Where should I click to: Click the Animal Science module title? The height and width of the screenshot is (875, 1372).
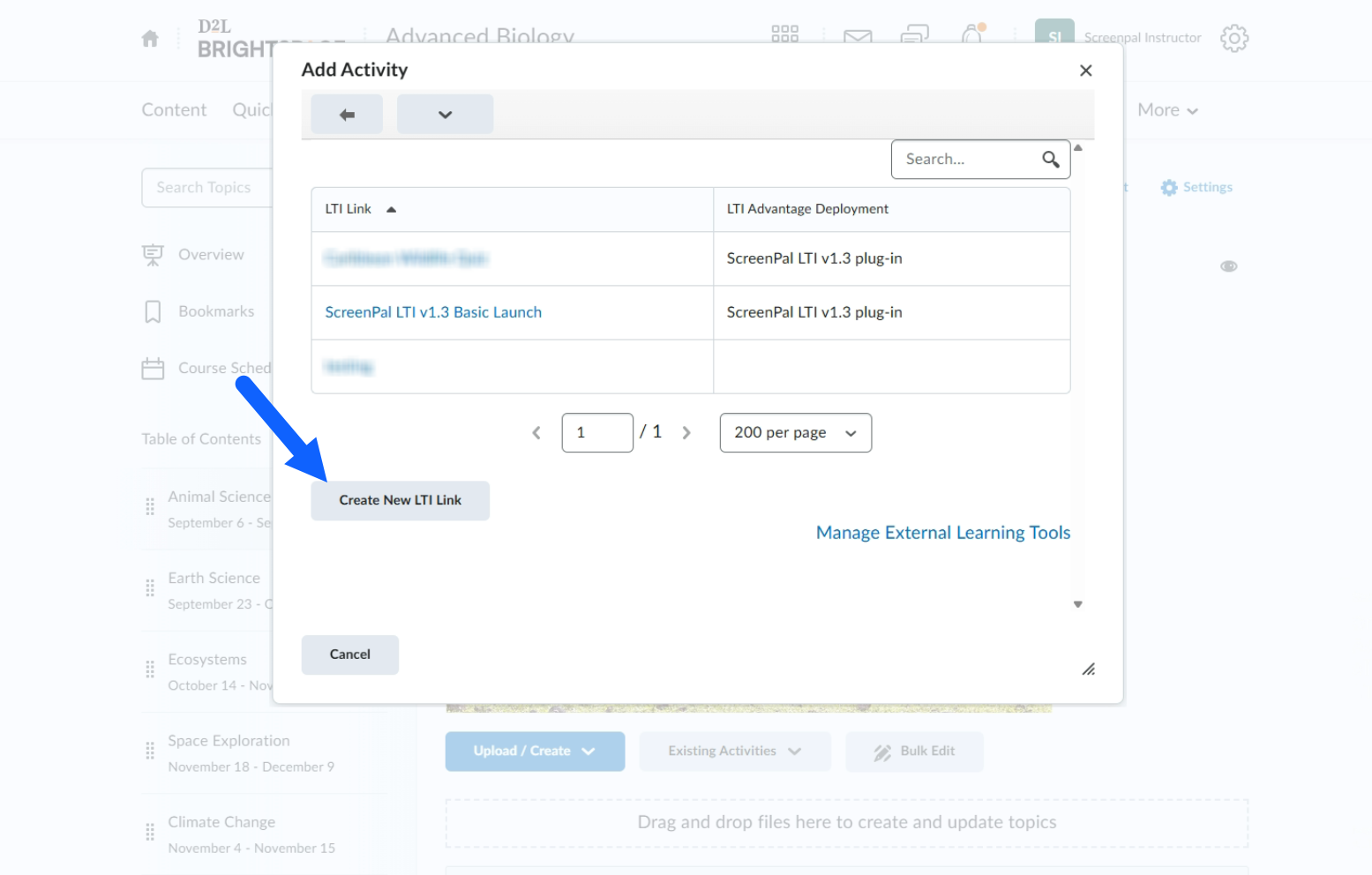219,497
